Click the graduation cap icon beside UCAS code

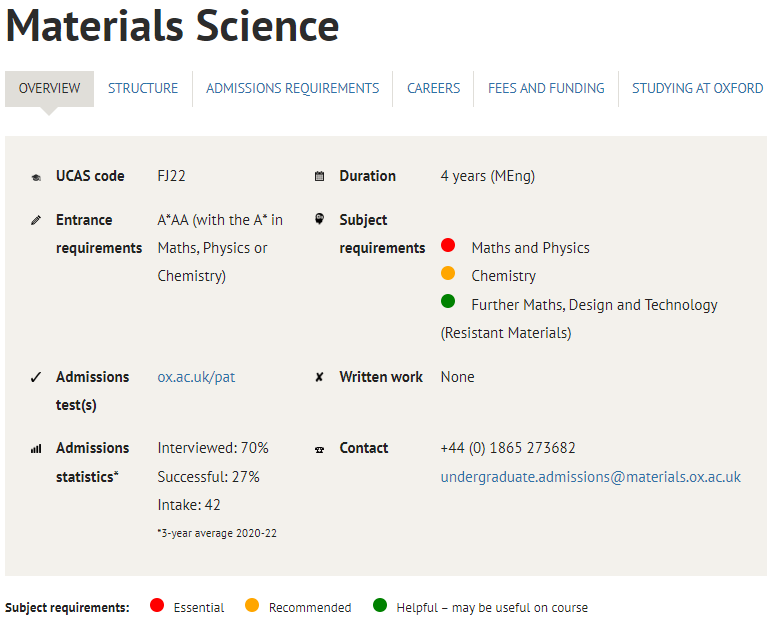[x=36, y=177]
